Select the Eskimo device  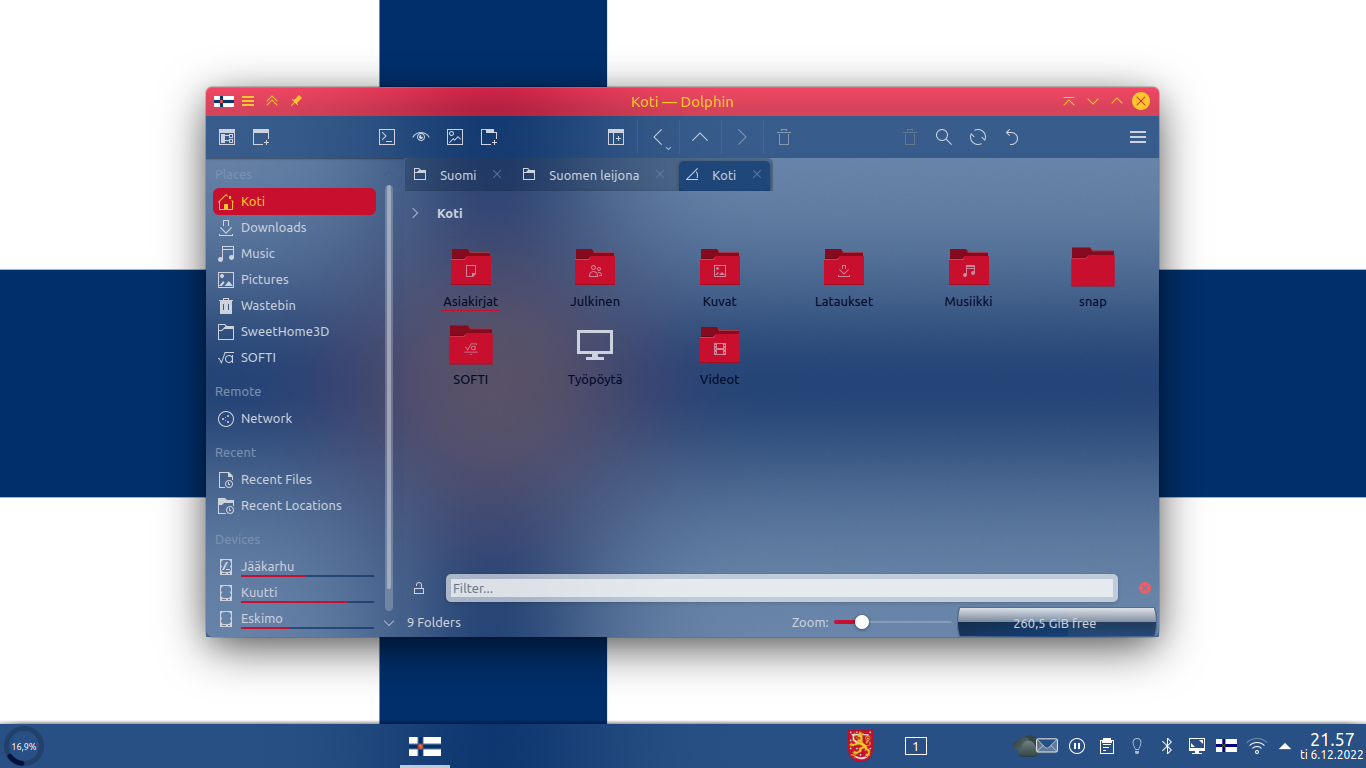294,618
